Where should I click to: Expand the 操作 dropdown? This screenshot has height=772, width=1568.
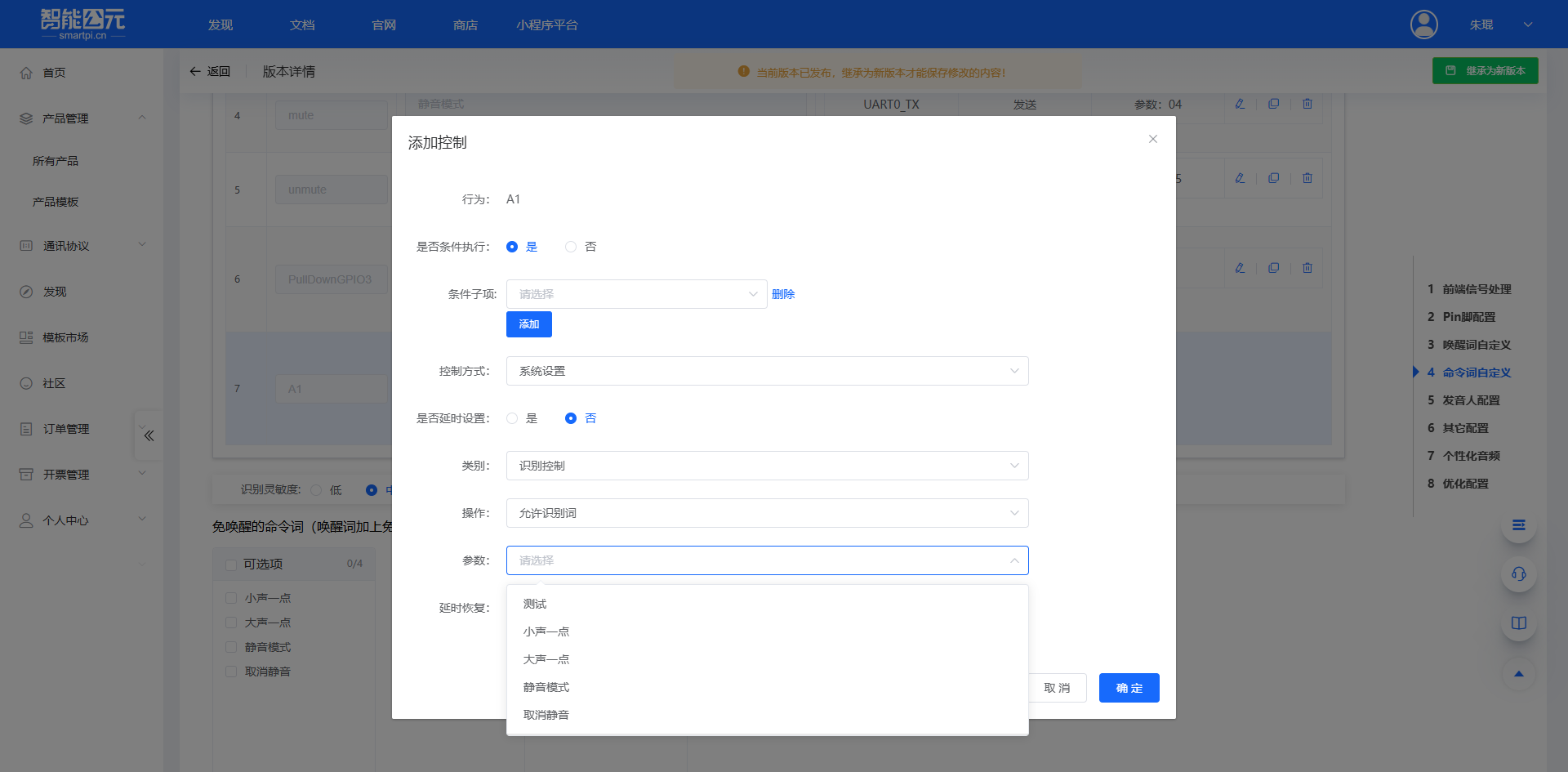pos(766,513)
